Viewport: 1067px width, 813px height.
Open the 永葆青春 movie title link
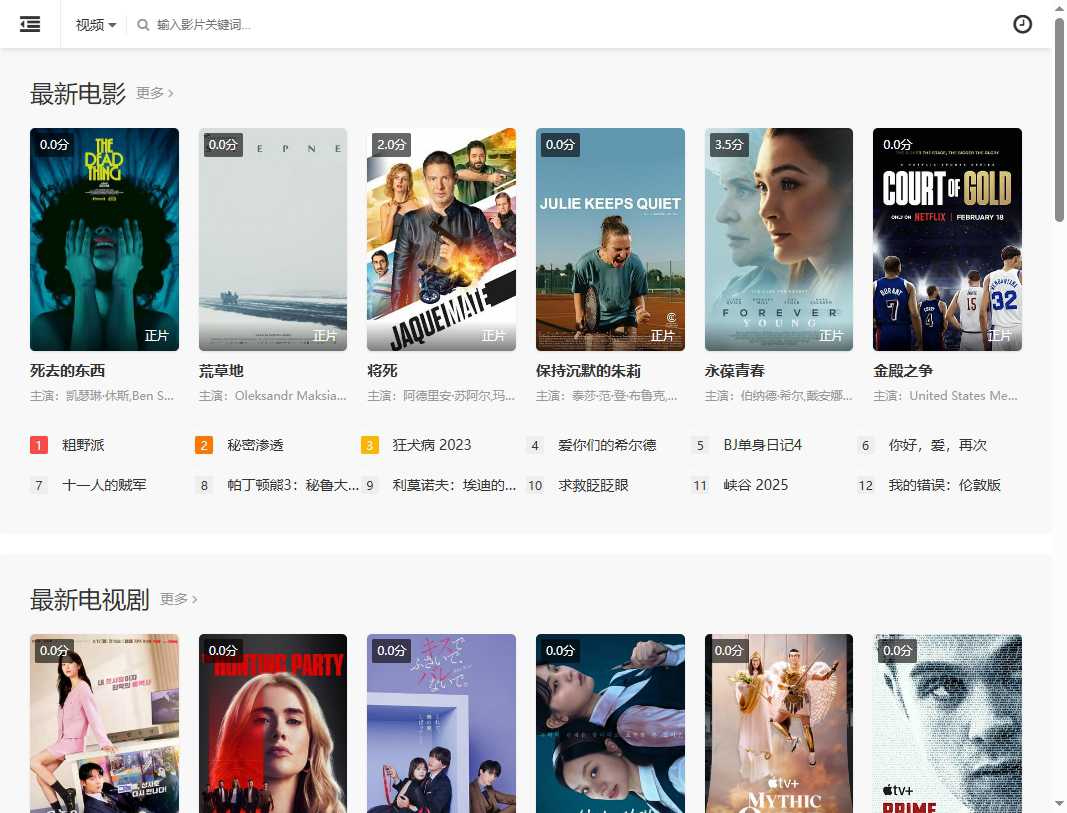pos(735,370)
